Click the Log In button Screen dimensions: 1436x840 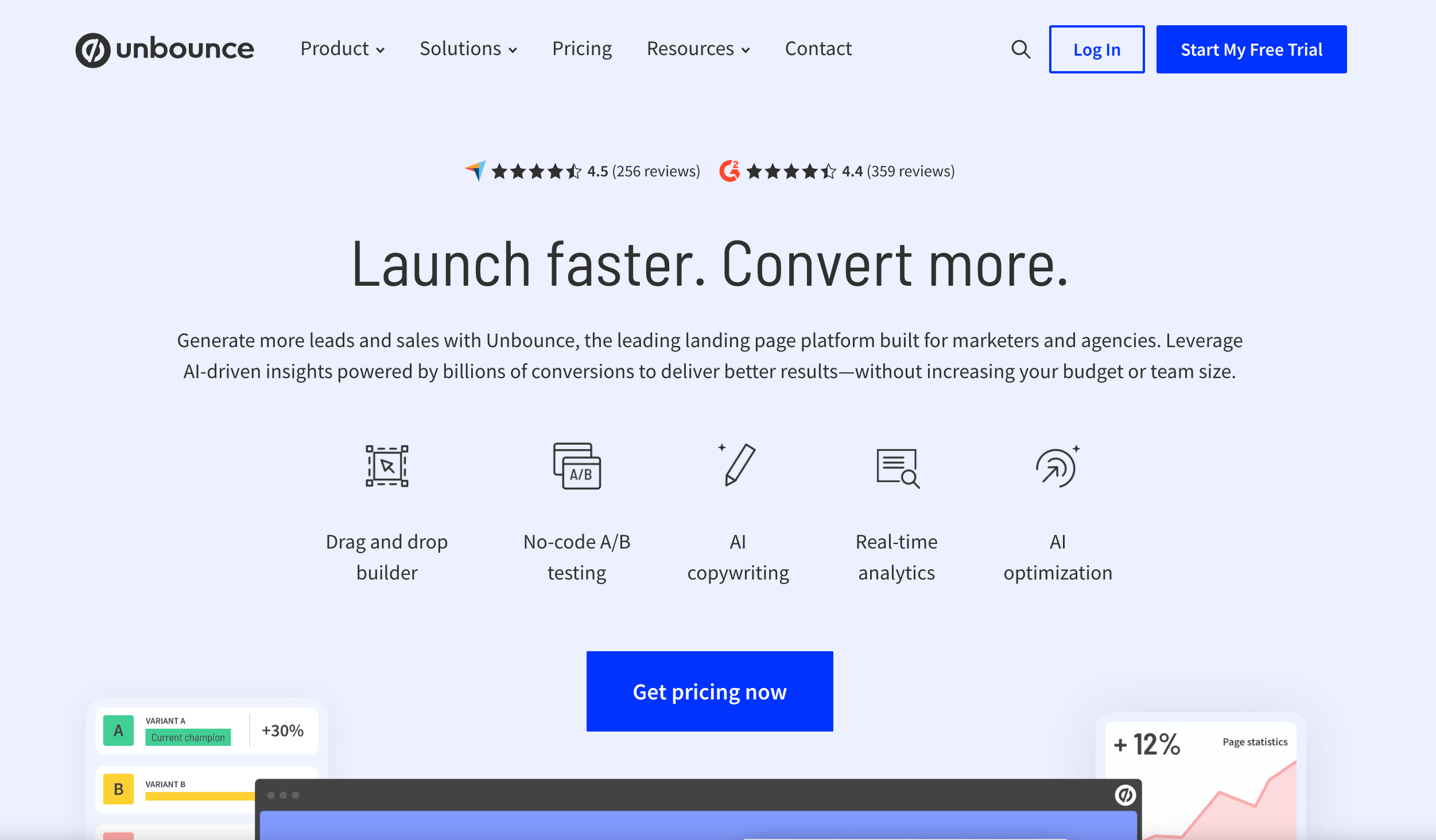(x=1096, y=49)
